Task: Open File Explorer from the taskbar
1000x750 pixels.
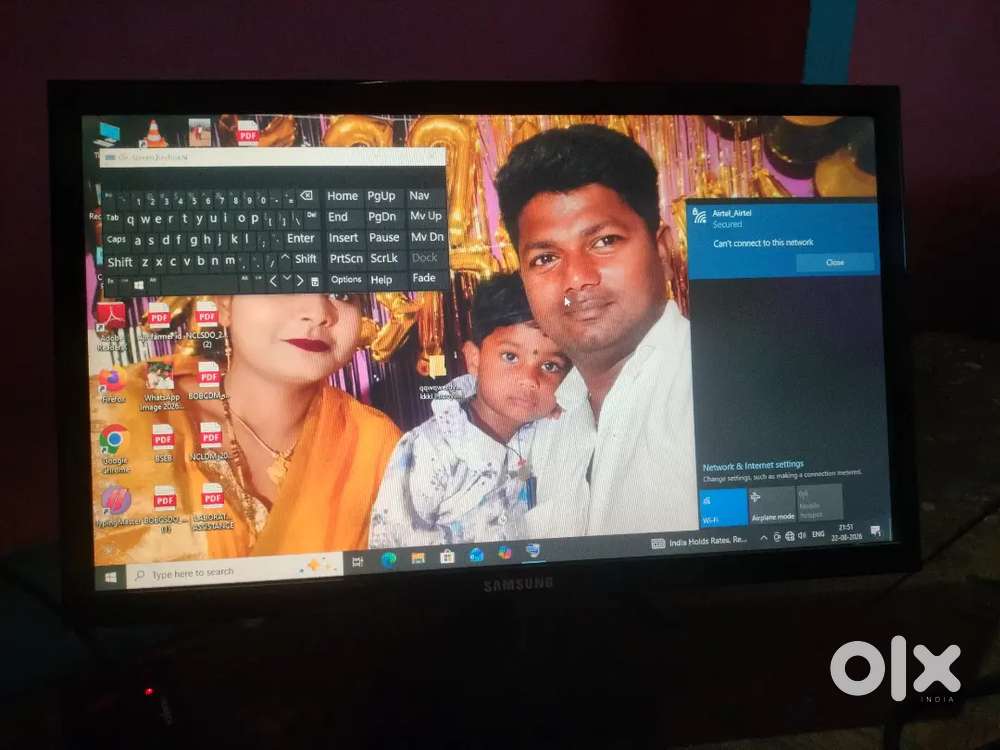Action: (x=418, y=558)
